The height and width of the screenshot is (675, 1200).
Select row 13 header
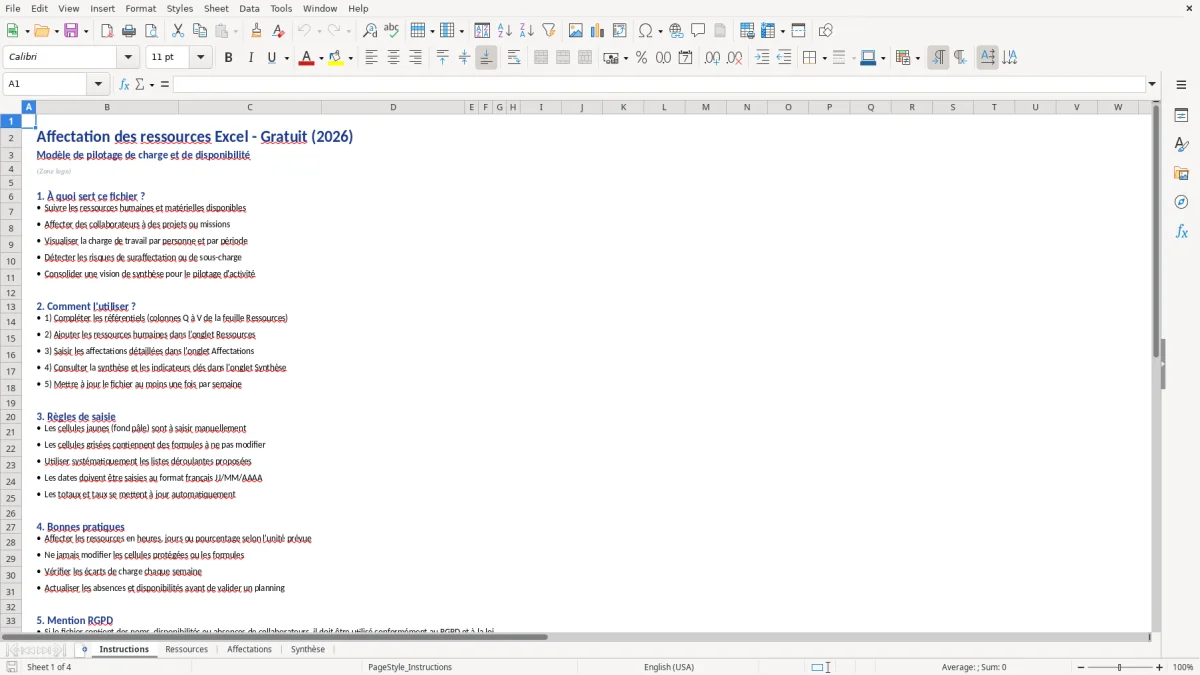(11, 306)
